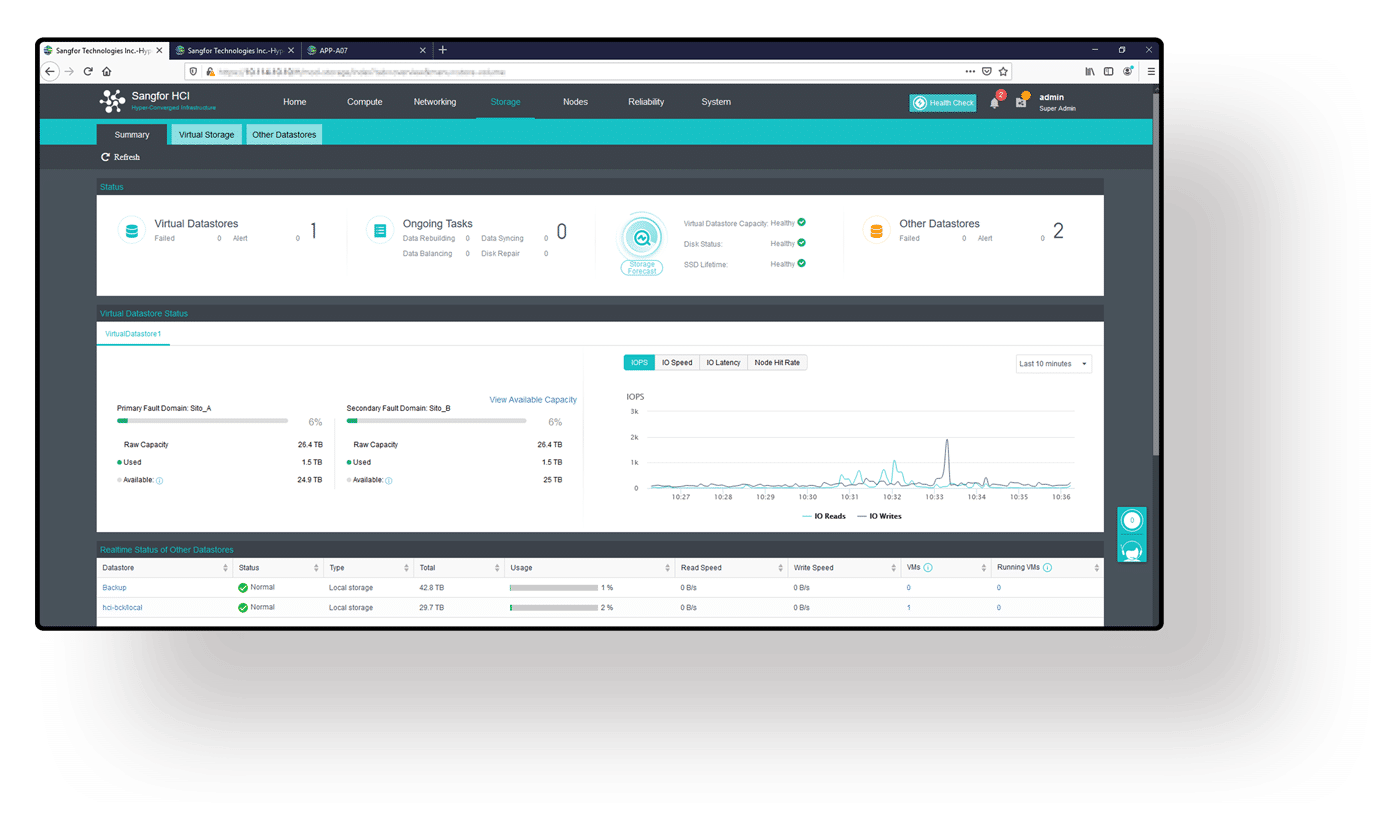Switch chart to IO Speed
The width and height of the screenshot is (1375, 818).
click(x=677, y=362)
